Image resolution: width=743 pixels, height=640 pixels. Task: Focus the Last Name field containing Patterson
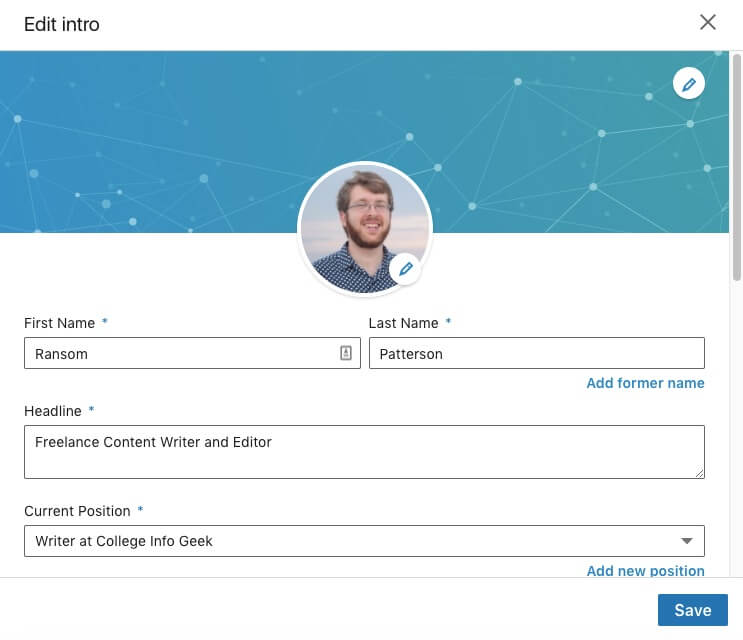[x=536, y=353]
